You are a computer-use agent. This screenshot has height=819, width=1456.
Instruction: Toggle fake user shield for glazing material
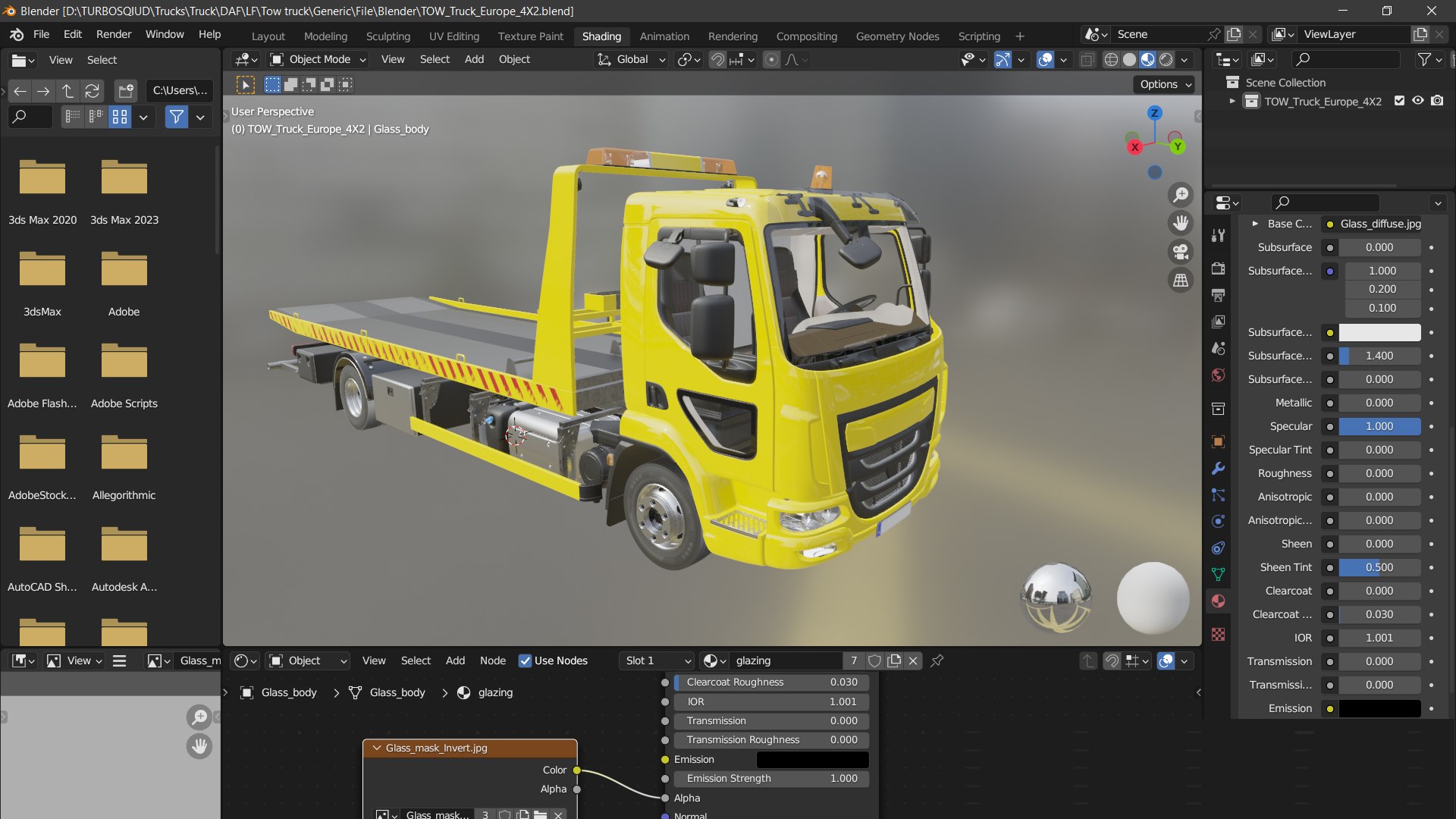pos(874,661)
